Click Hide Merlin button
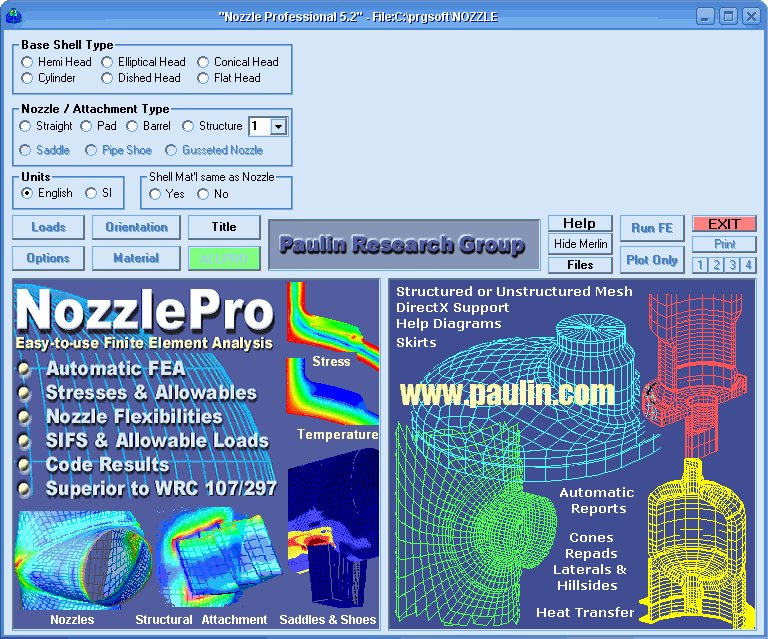 (580, 244)
